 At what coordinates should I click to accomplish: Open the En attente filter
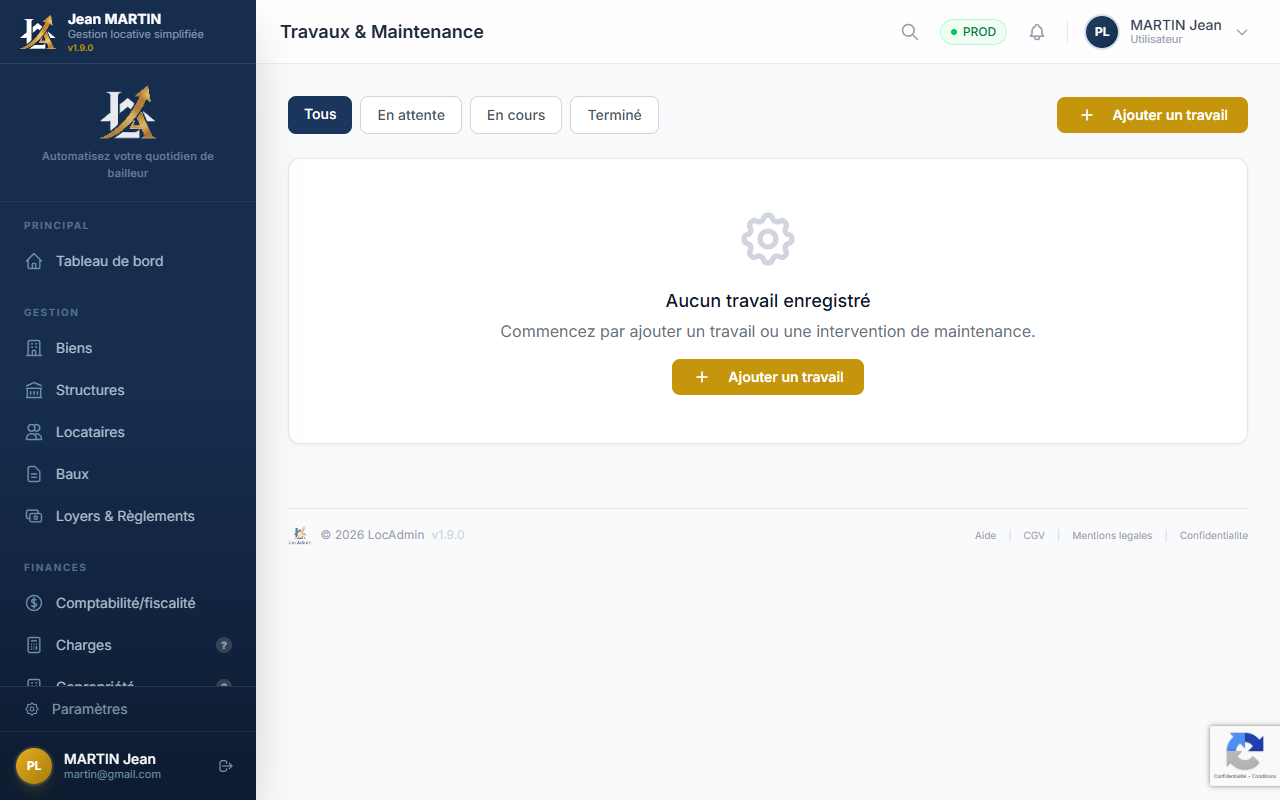click(x=410, y=114)
